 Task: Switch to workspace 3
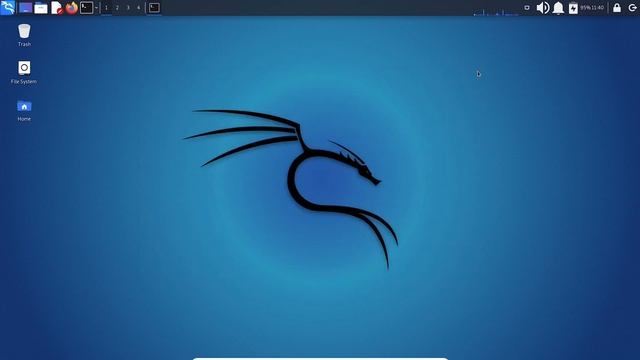pos(128,8)
